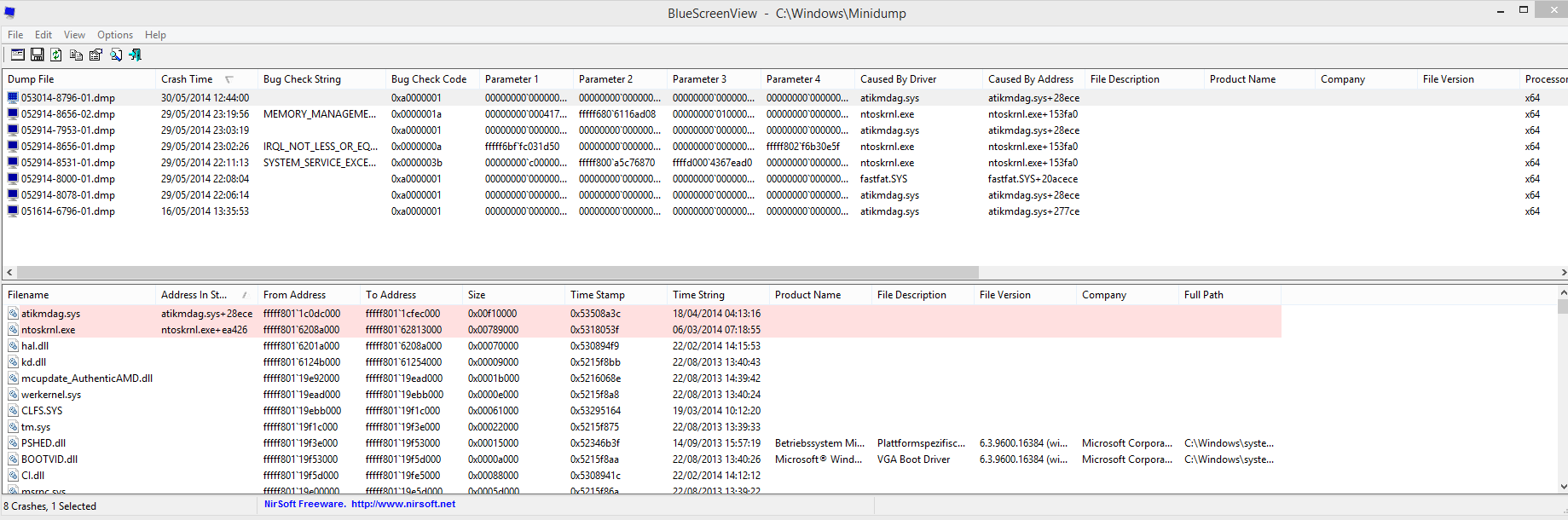Open the File menu
Image resolution: width=1568 pixels, height=520 pixels.
click(15, 35)
